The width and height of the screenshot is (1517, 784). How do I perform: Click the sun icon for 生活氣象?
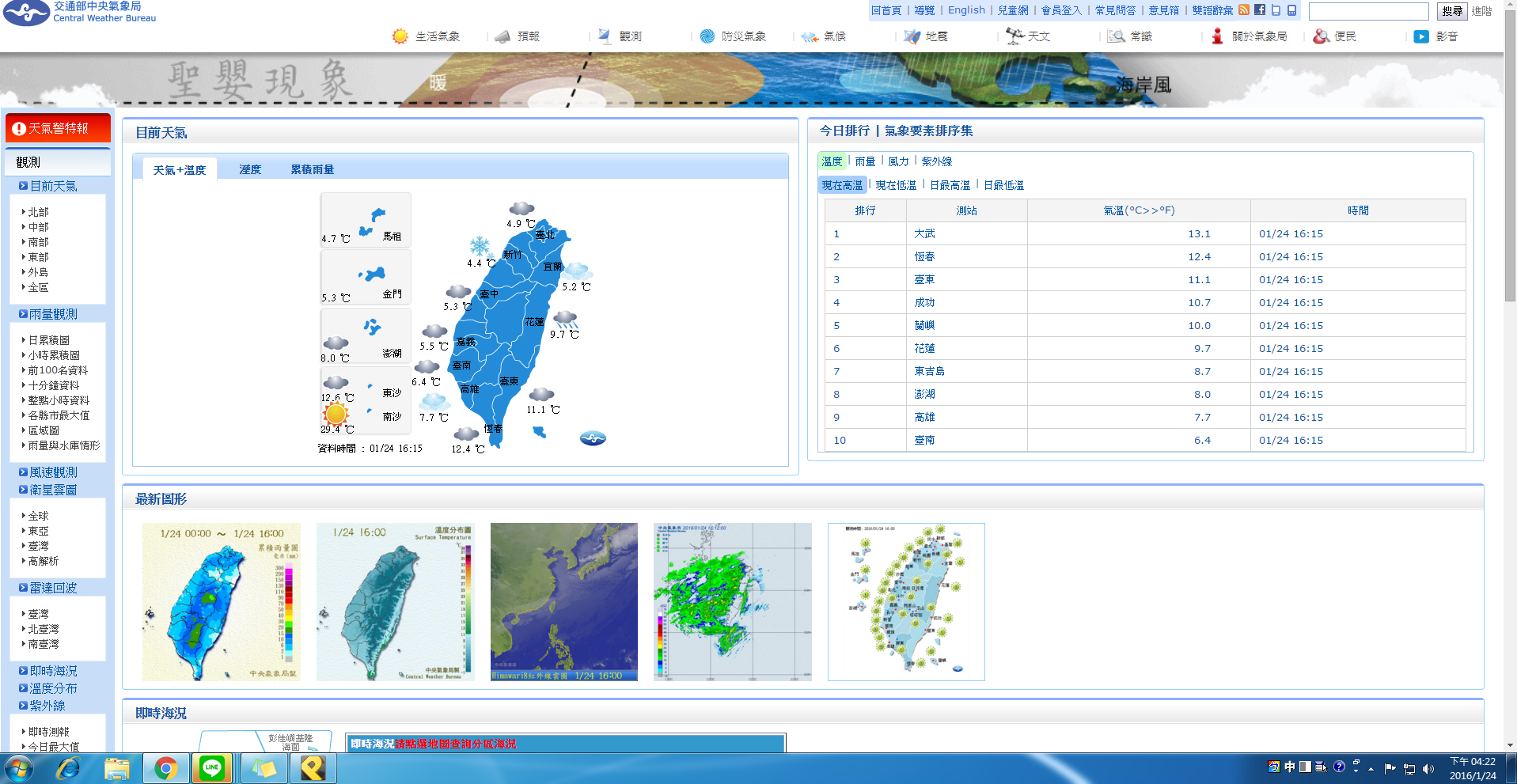click(400, 36)
